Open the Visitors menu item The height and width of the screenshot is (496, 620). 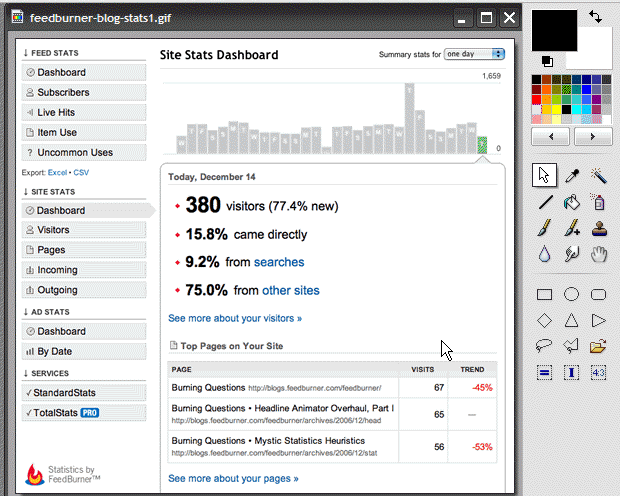[x=84, y=230]
